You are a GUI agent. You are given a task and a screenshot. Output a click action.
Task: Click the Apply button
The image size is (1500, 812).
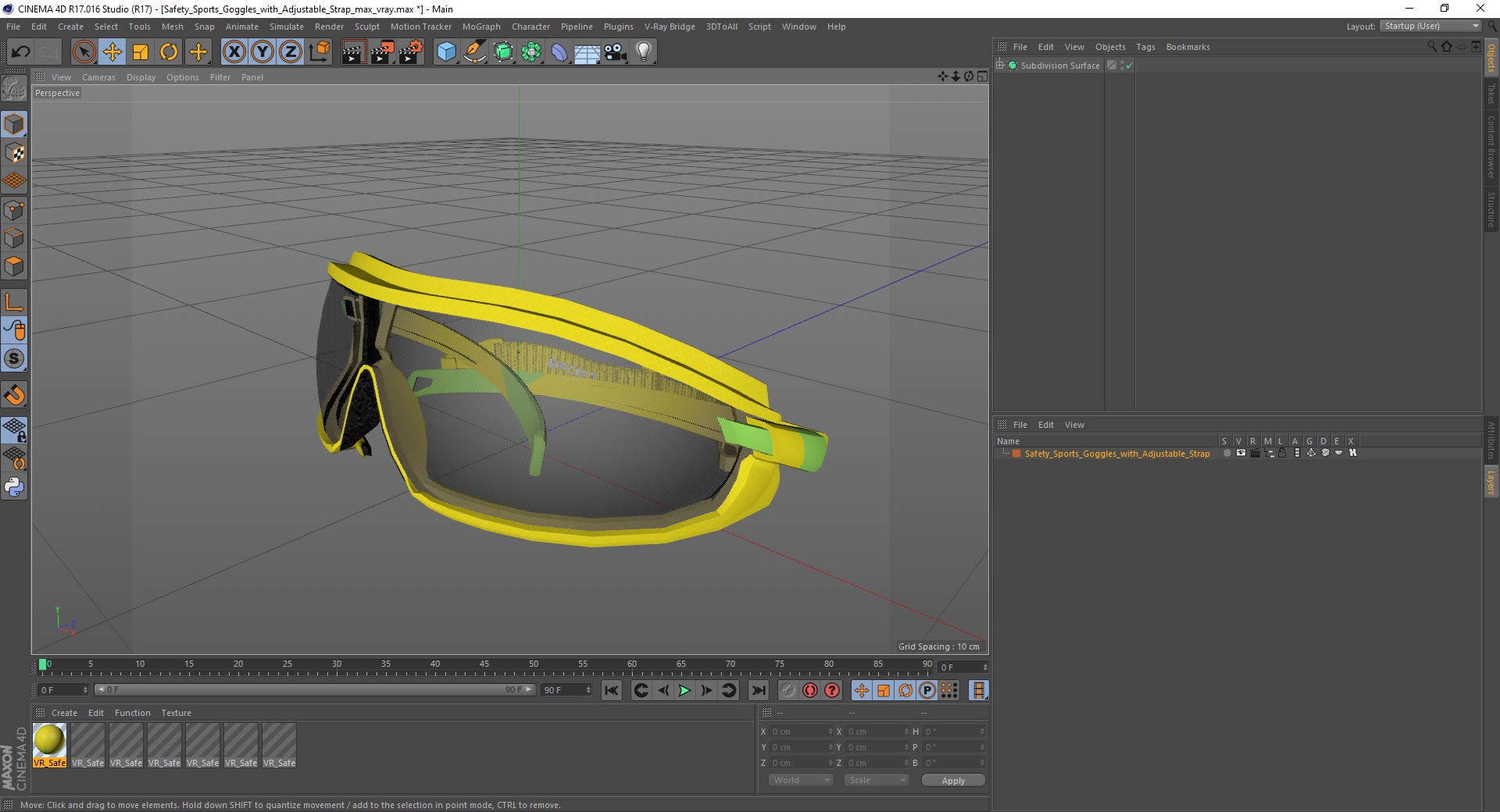pos(953,781)
